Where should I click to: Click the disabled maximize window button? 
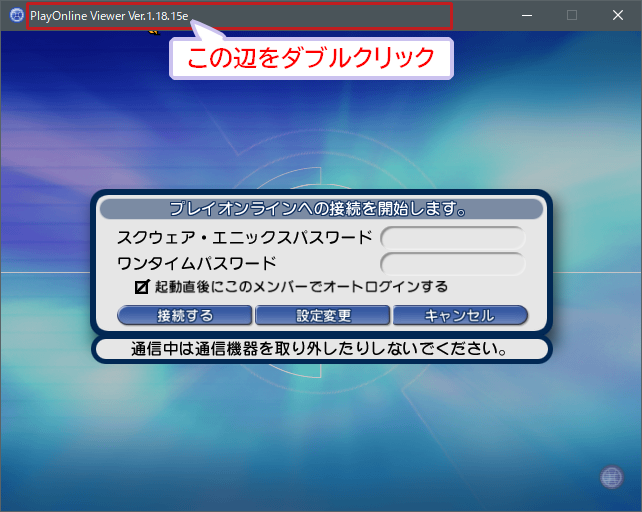click(572, 16)
